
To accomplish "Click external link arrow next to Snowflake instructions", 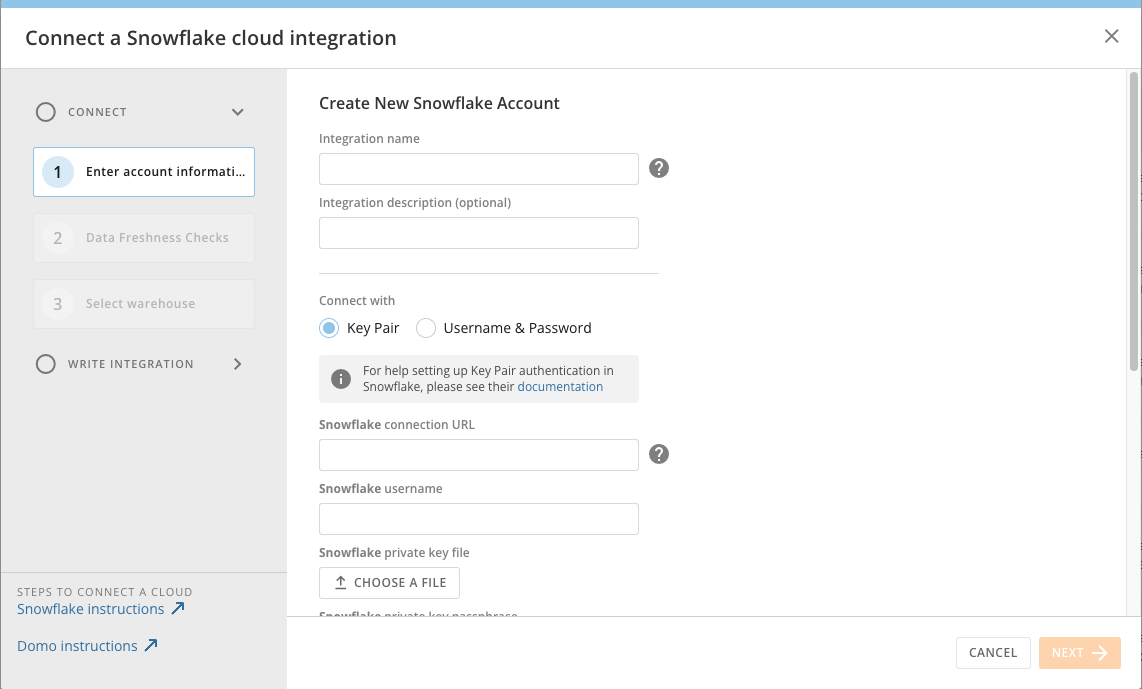I will point(178,609).
